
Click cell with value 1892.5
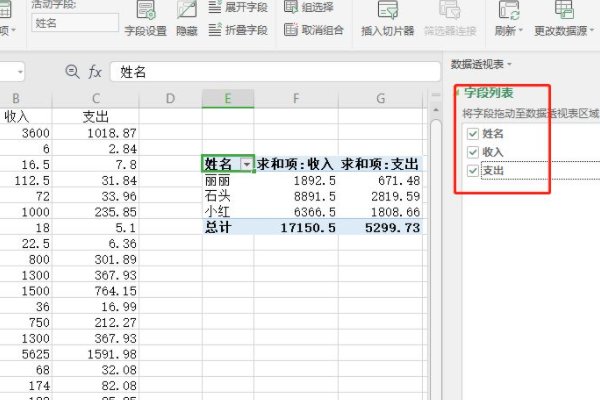pos(296,180)
